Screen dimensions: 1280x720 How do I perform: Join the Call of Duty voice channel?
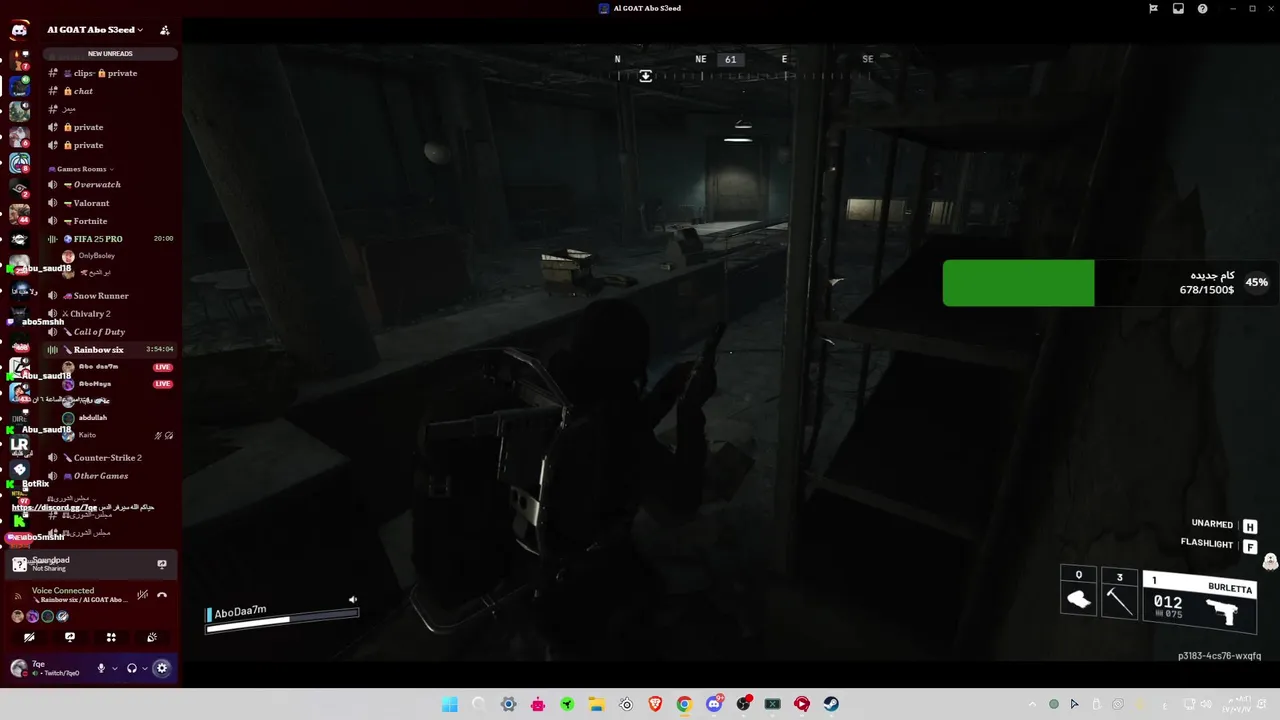[110, 332]
